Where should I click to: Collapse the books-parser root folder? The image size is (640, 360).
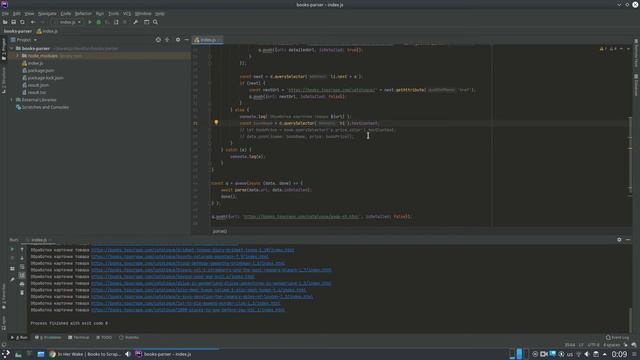12,49
